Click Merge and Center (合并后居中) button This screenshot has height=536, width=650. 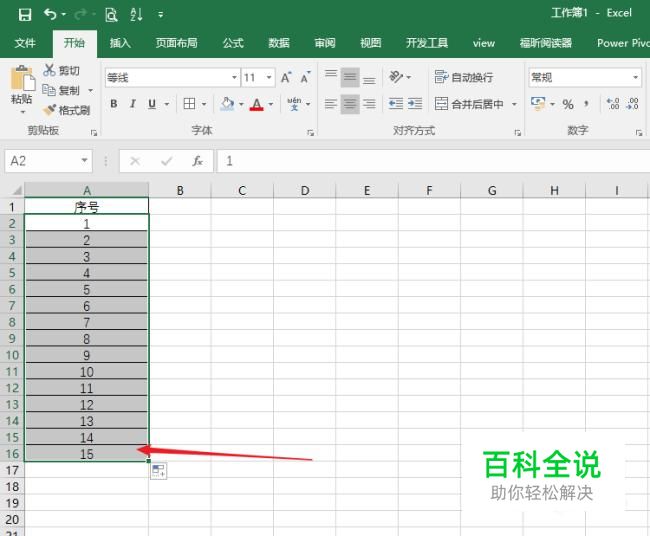point(470,104)
